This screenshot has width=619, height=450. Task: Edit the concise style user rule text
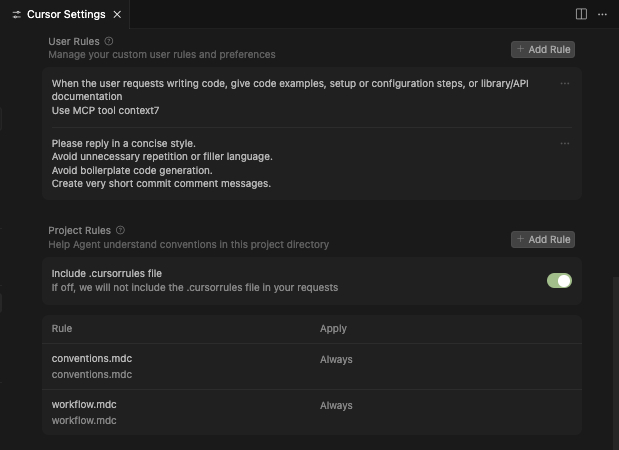160,163
